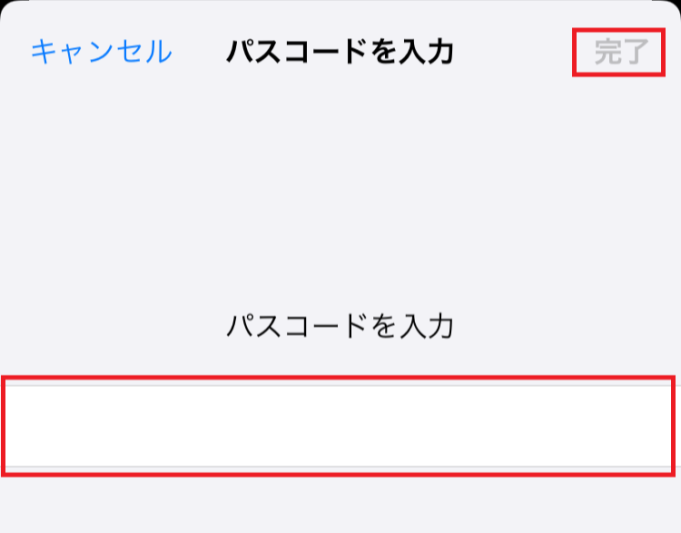Focus the passcode input field
681x533 pixels.
[x=338, y=425]
